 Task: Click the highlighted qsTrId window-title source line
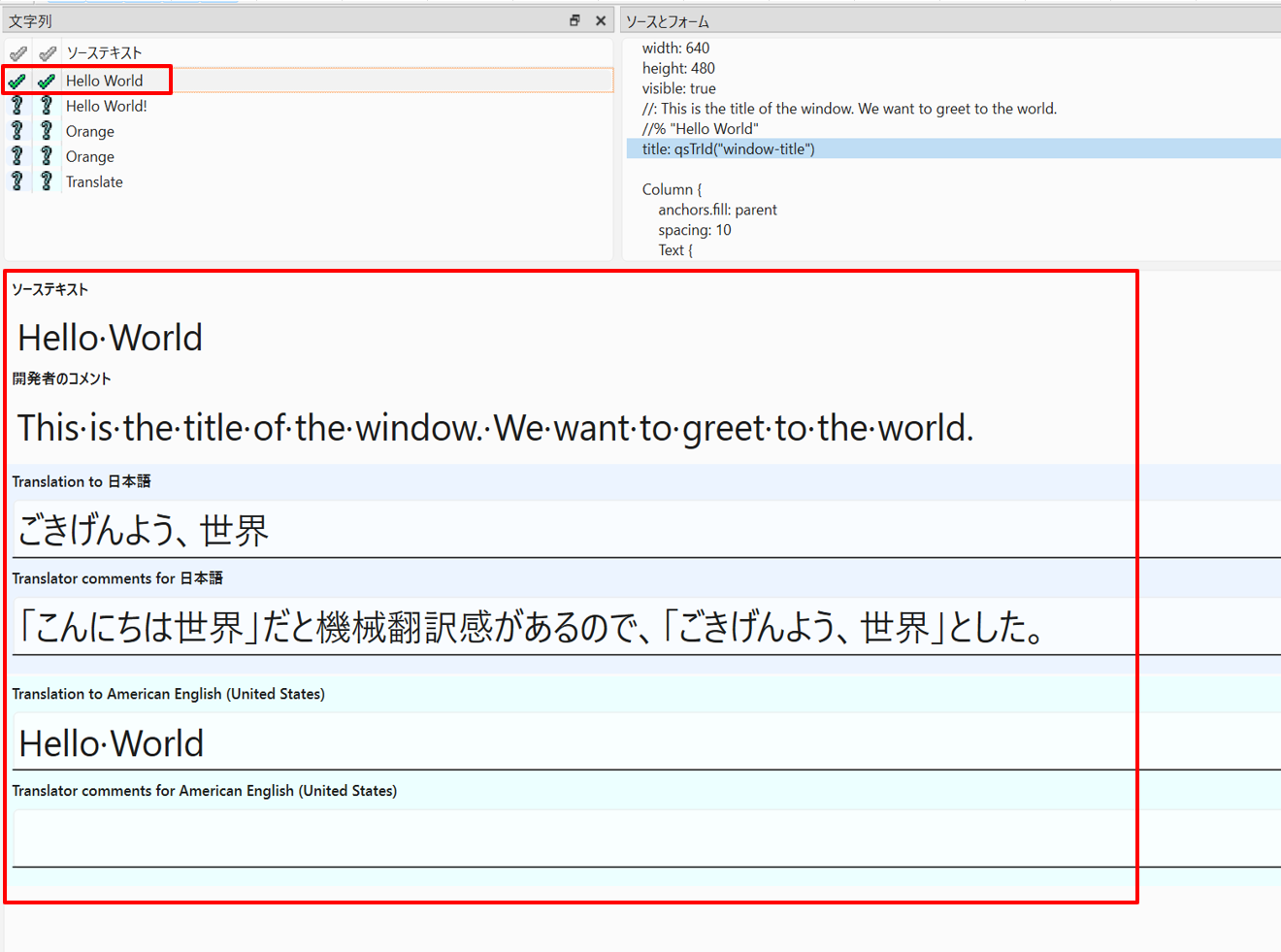[x=728, y=148]
